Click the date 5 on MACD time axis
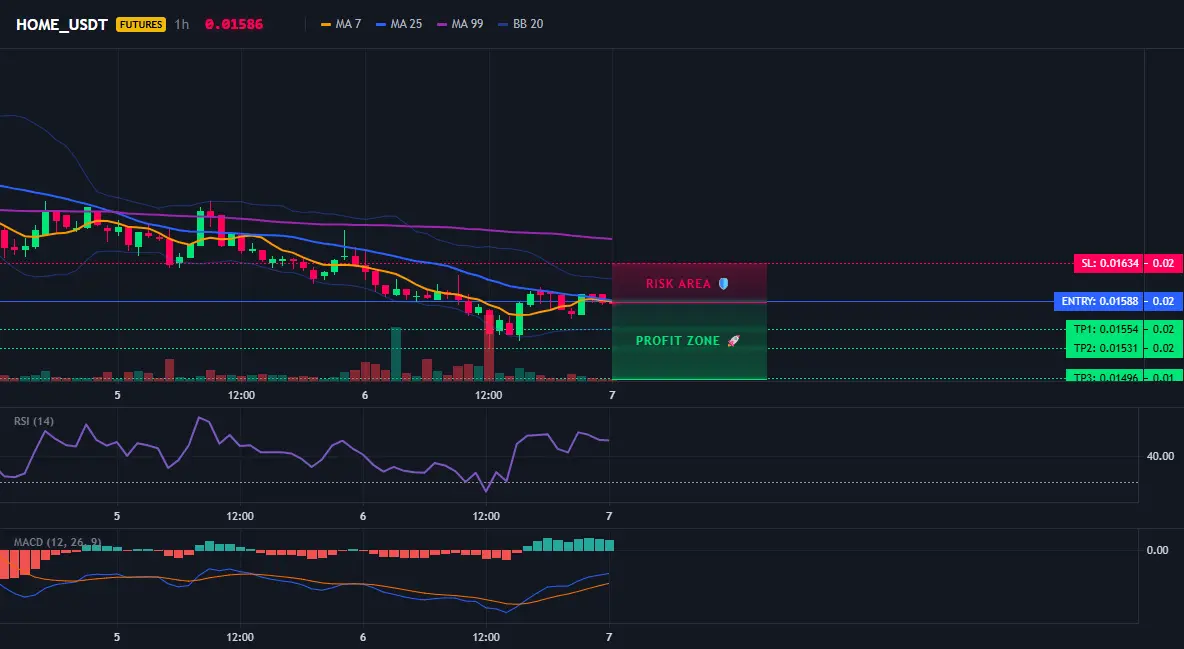This screenshot has width=1184, height=649. pyautogui.click(x=116, y=637)
